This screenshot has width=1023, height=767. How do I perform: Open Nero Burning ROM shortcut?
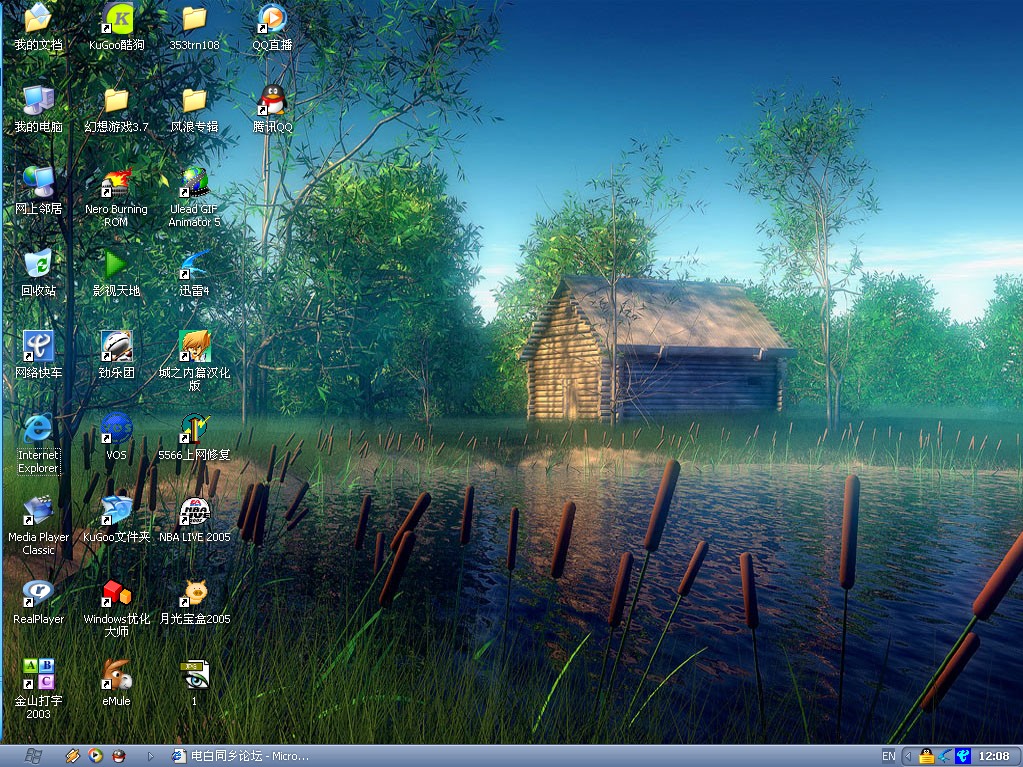116,183
